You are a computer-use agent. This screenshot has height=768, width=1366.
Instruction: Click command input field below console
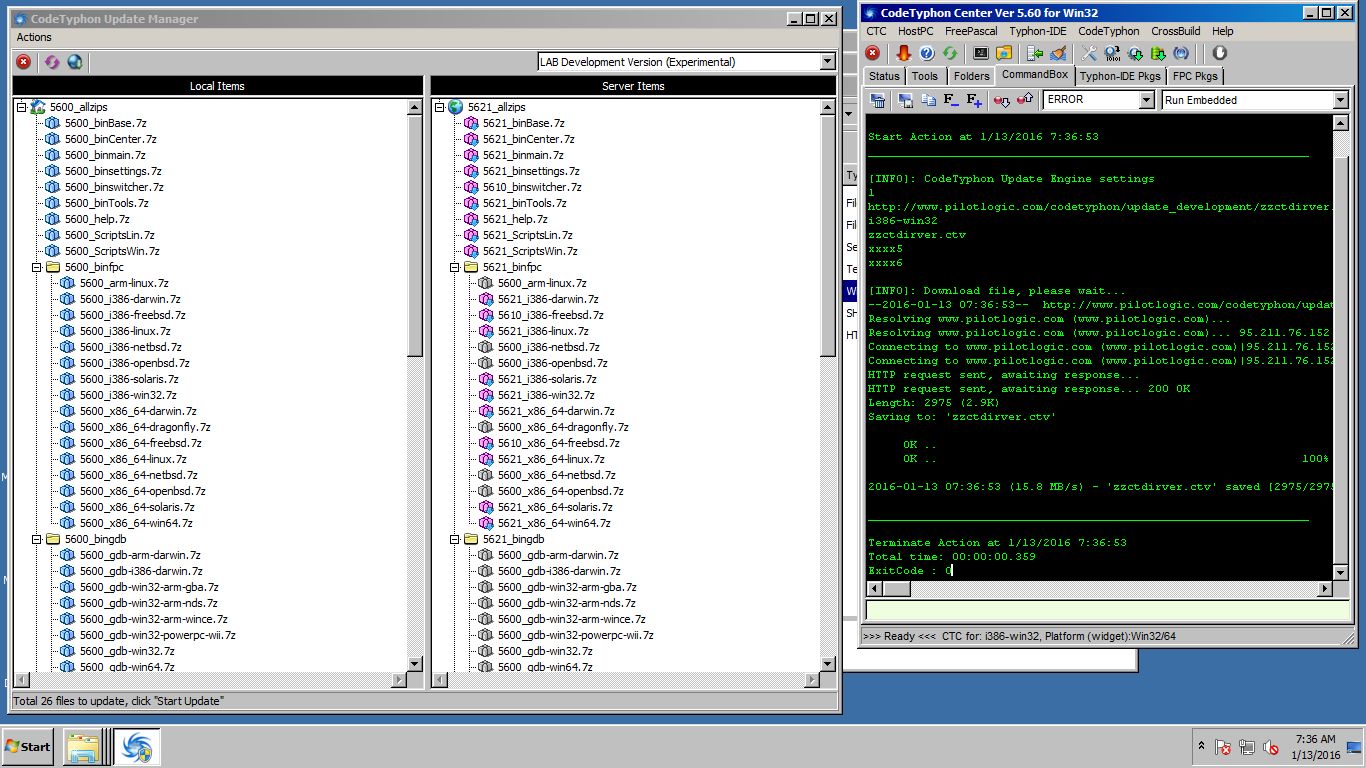pyautogui.click(x=1107, y=610)
